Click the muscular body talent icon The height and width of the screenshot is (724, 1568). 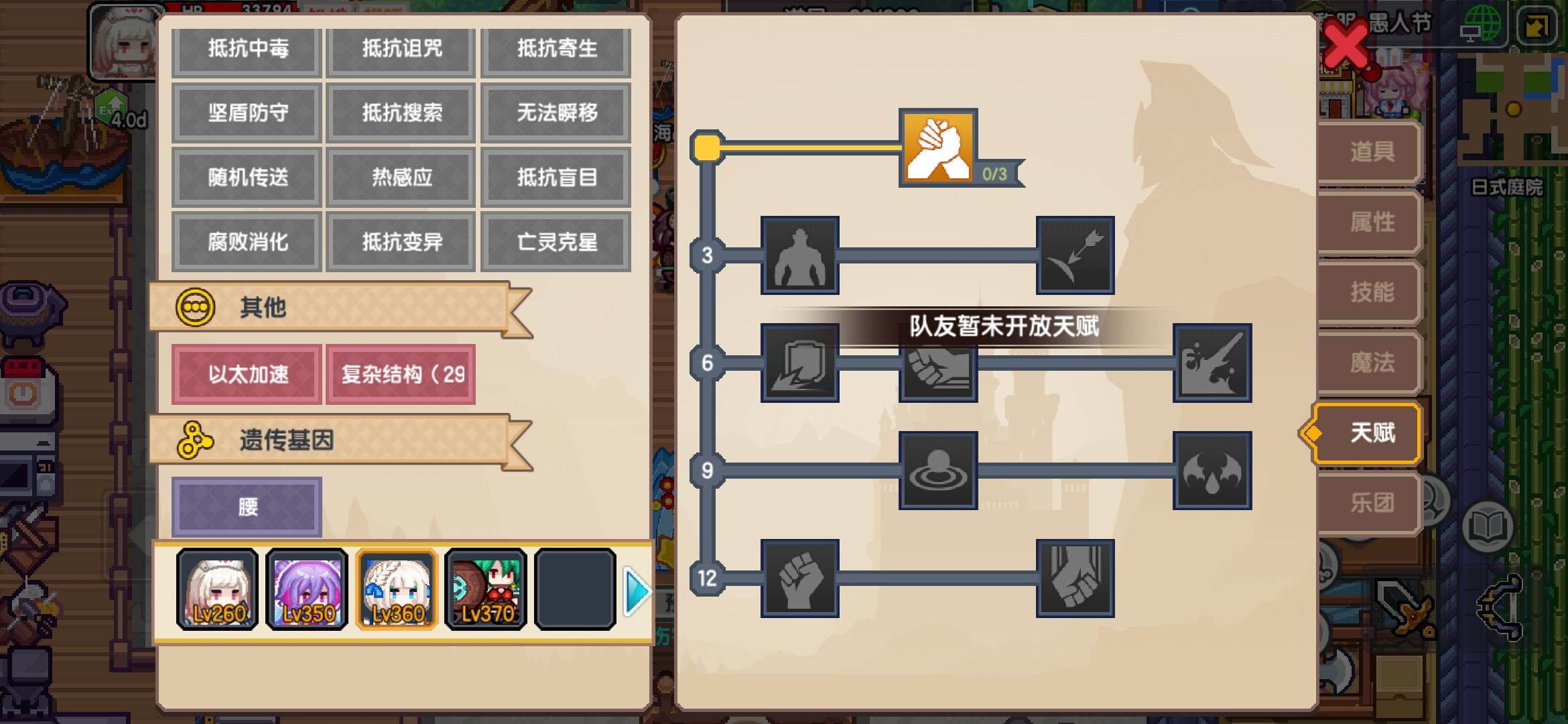800,255
